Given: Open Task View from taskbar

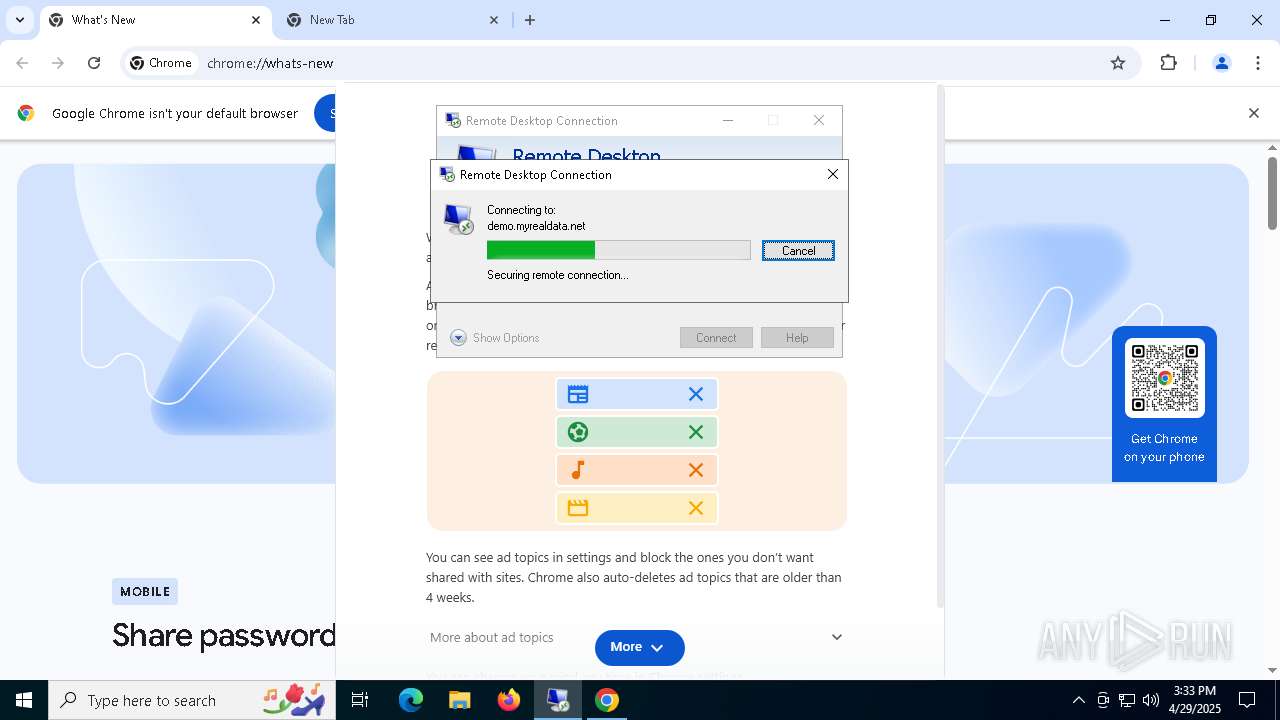Looking at the screenshot, I should click(360, 700).
